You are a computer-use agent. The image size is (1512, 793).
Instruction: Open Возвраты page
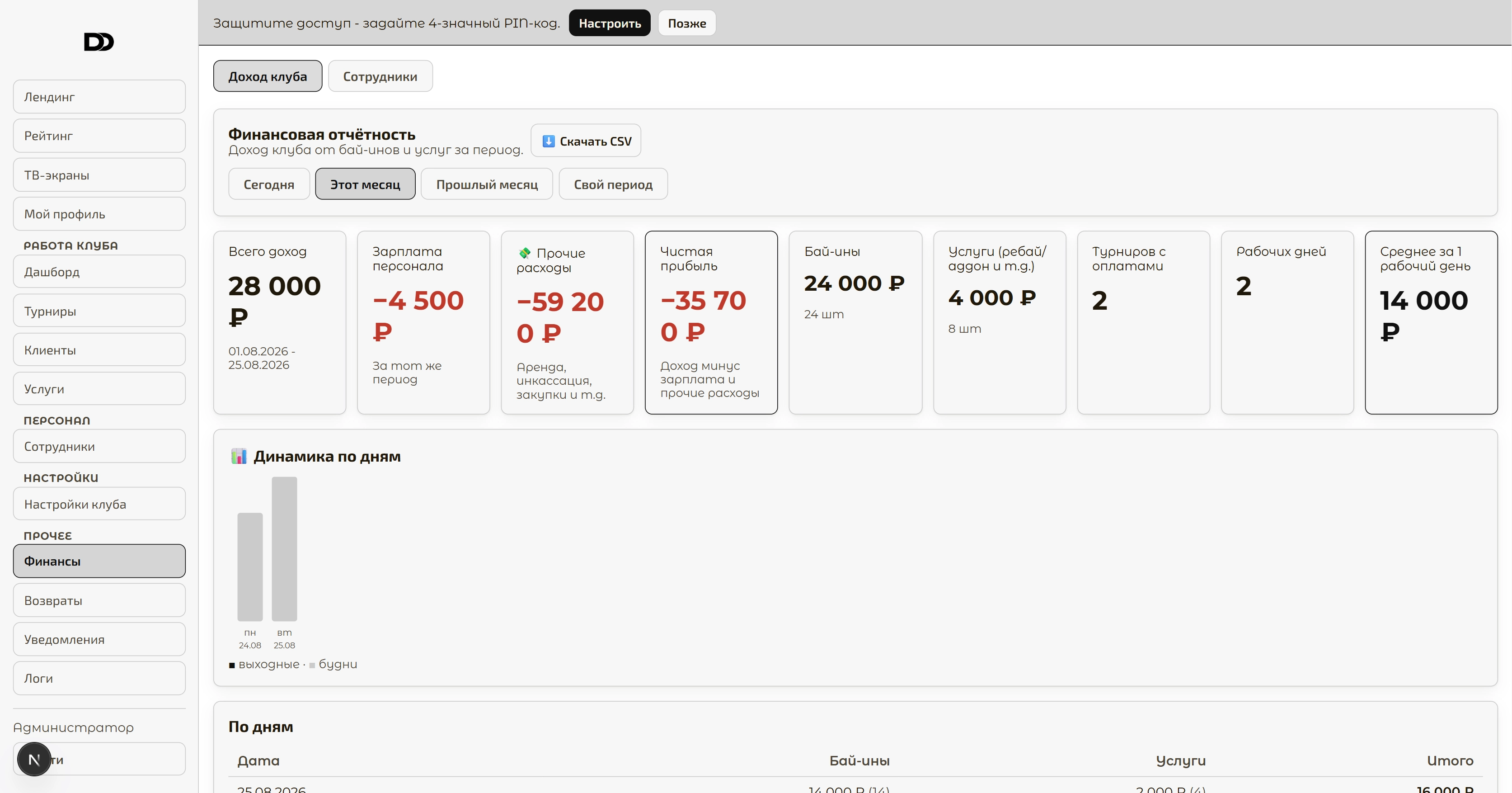point(99,600)
